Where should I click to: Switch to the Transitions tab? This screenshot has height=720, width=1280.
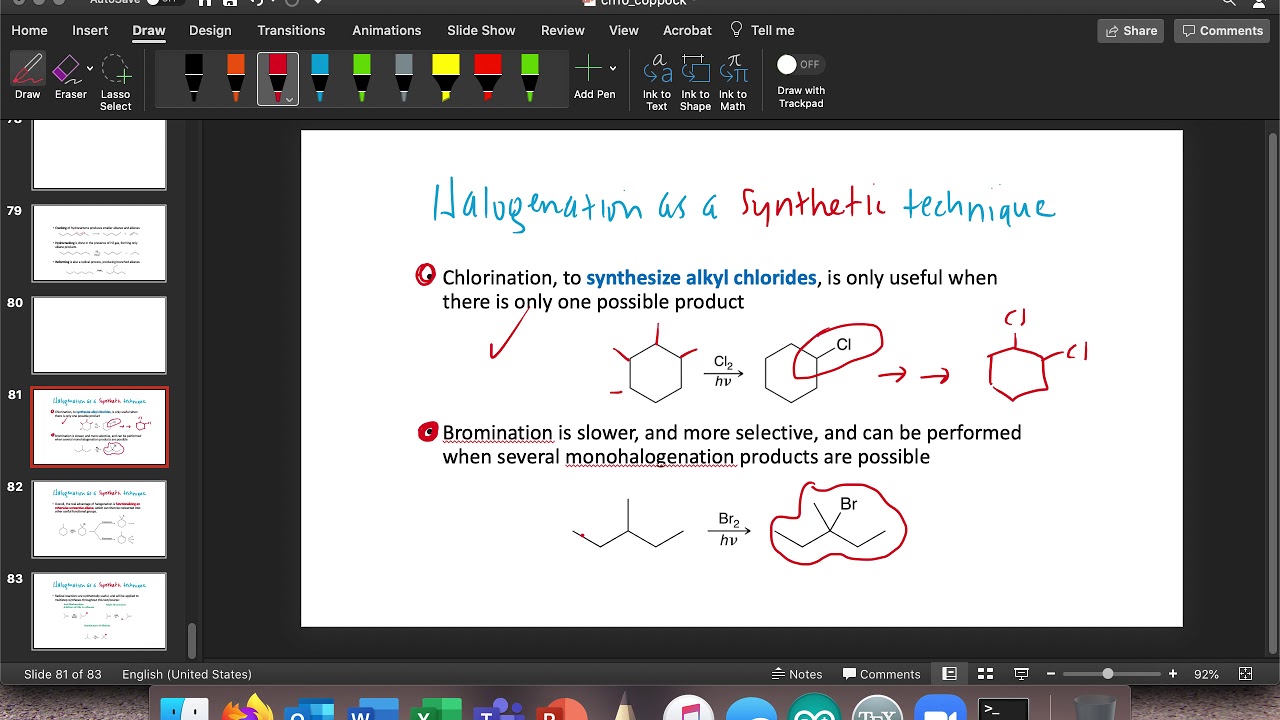point(291,30)
